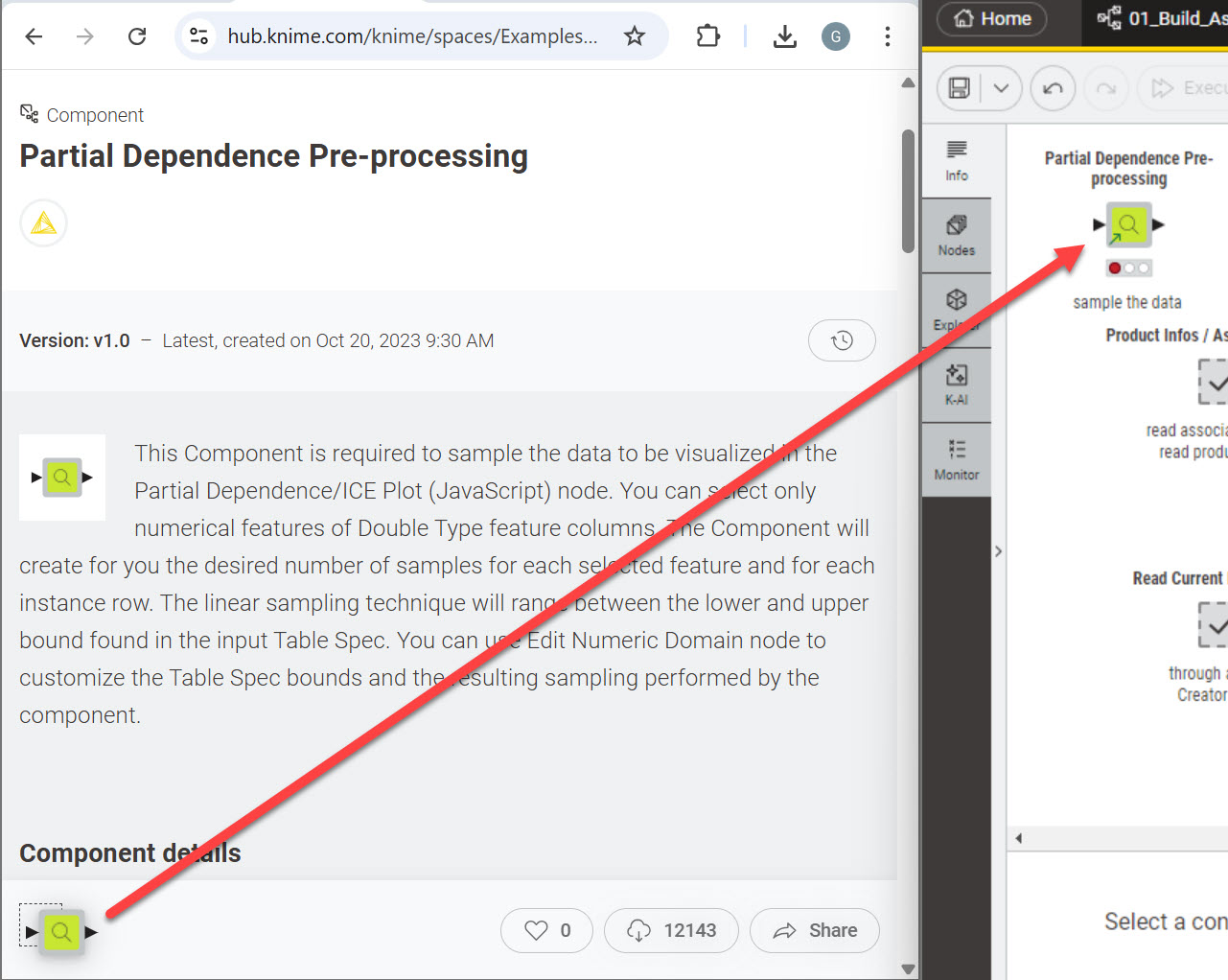Screen dimensions: 1228x980
Task: Click the left arrow of KNIME canvas scrollbar
Action: [1018, 838]
